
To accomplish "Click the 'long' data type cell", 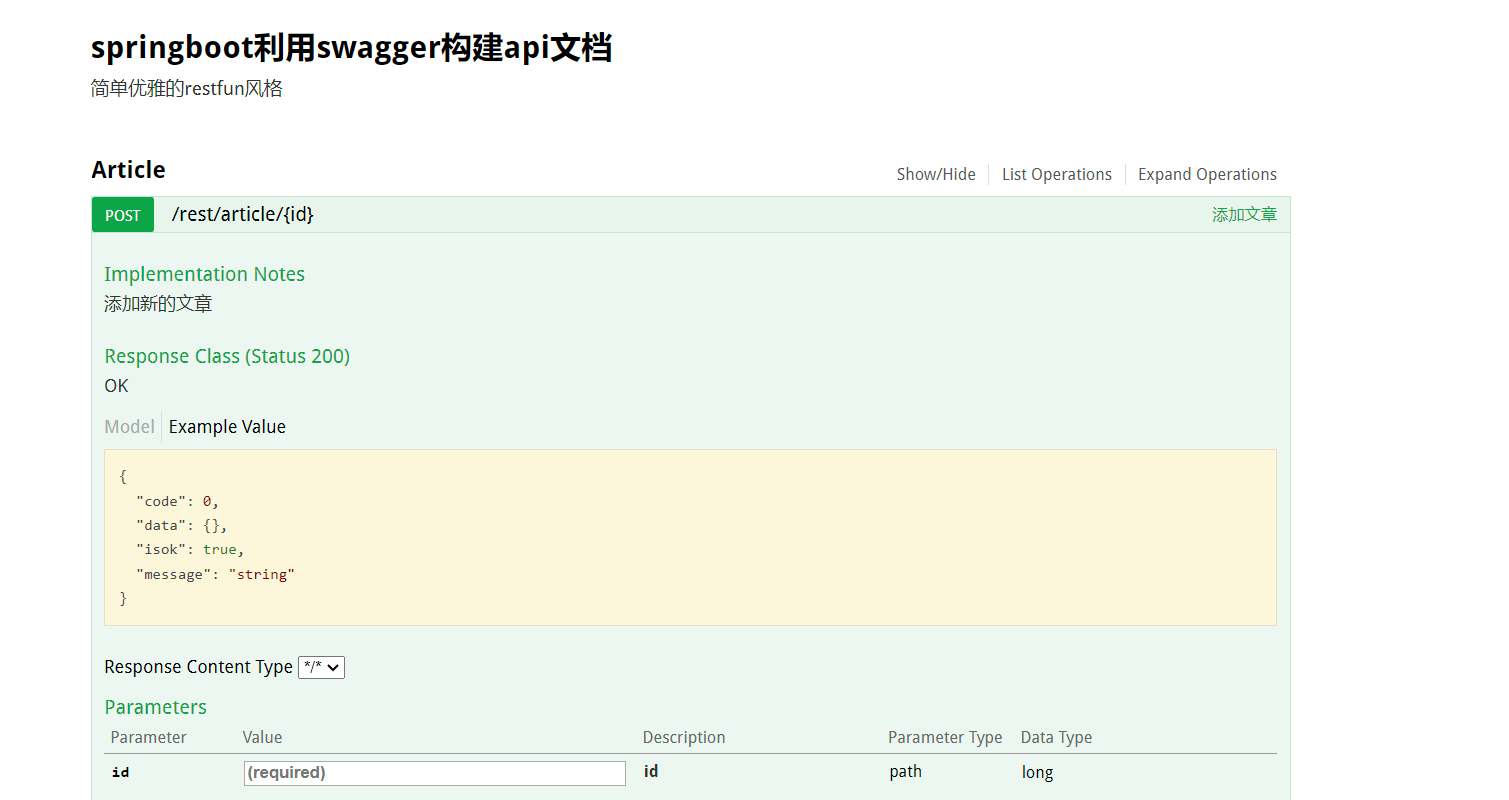I will coord(1037,772).
